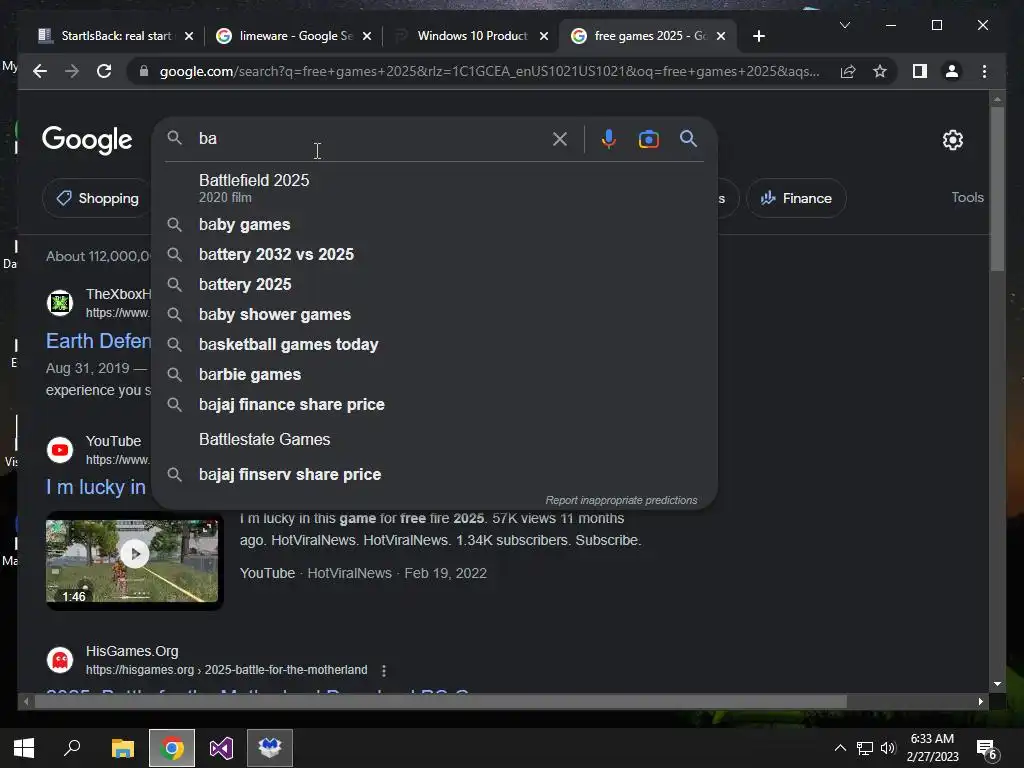The image size is (1024, 768).
Task: Open Visual Studio from taskbar
Action: pyautogui.click(x=221, y=748)
